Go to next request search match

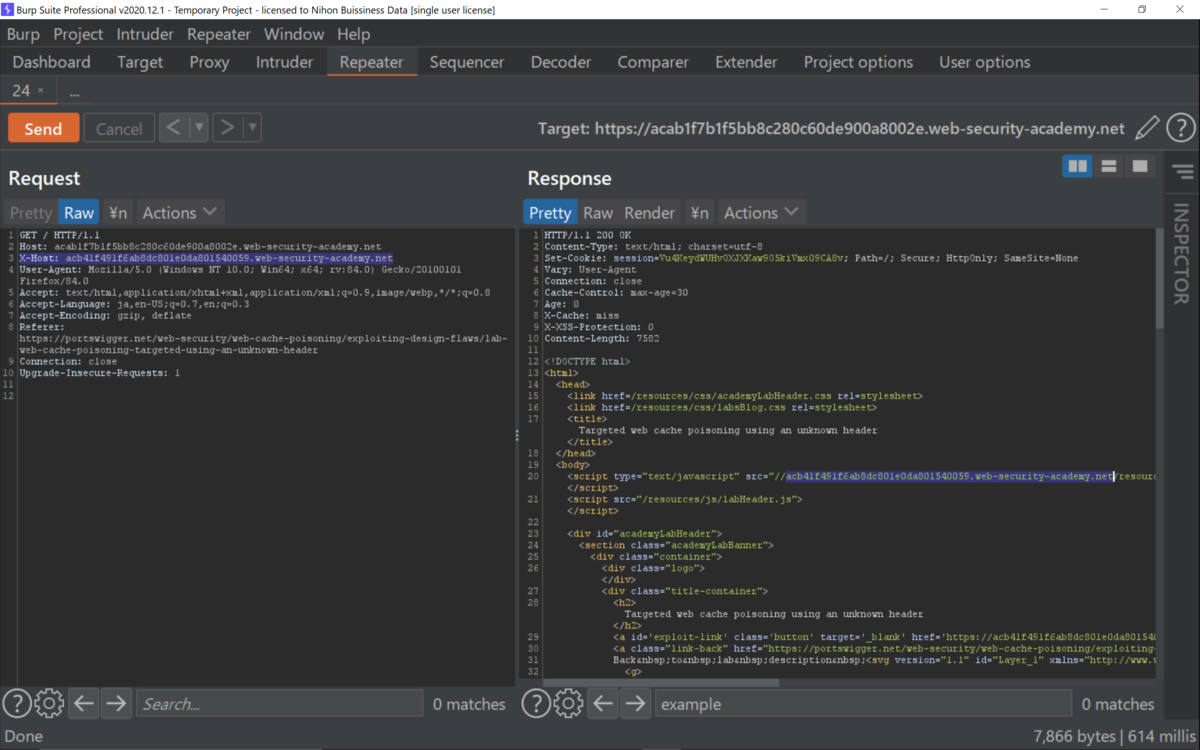click(x=116, y=704)
